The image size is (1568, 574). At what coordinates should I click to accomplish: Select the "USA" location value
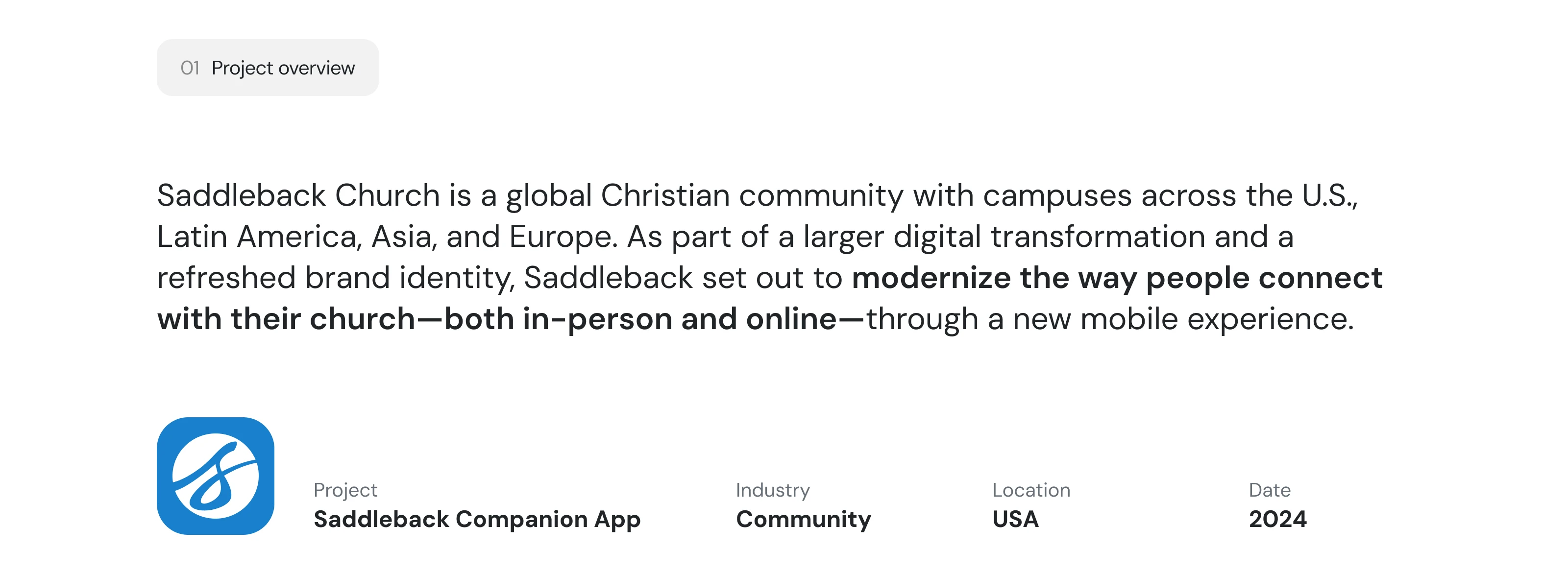[1015, 519]
